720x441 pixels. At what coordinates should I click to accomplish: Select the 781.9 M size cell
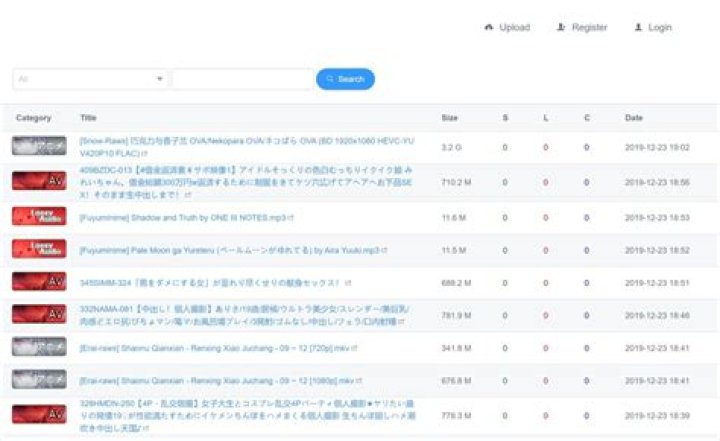tap(456, 316)
